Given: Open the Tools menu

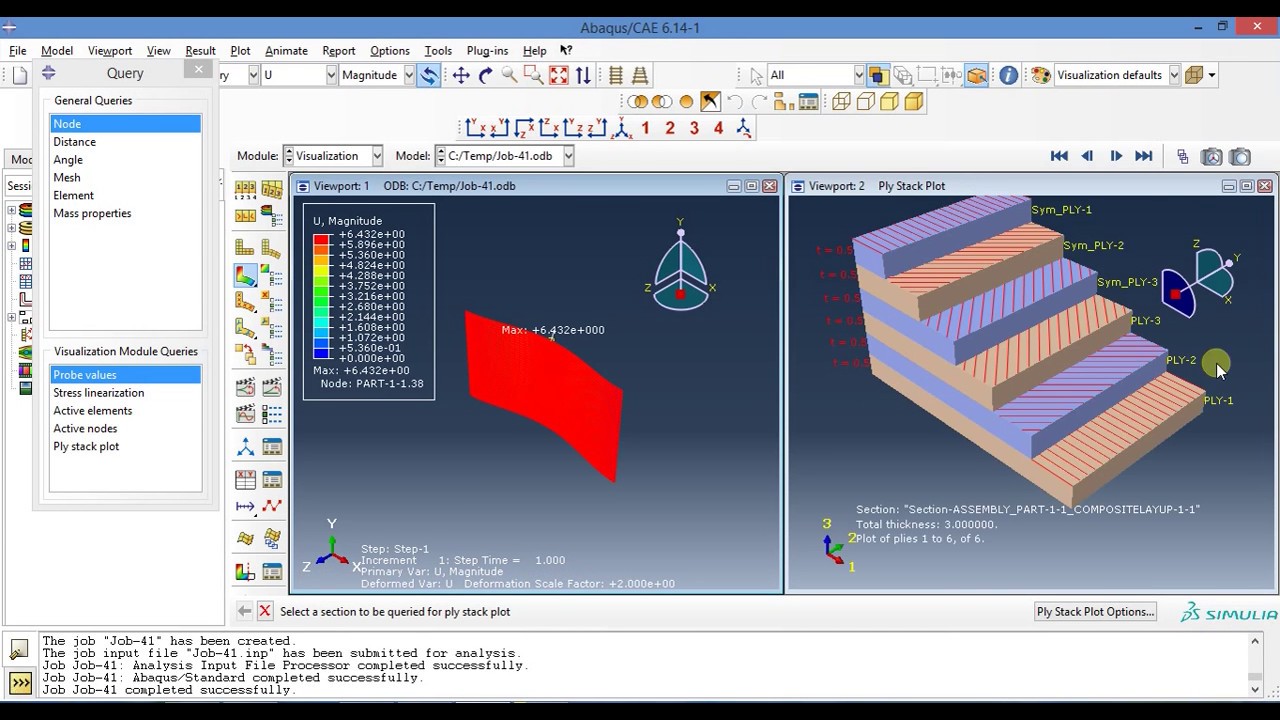Looking at the screenshot, I should coord(438,50).
